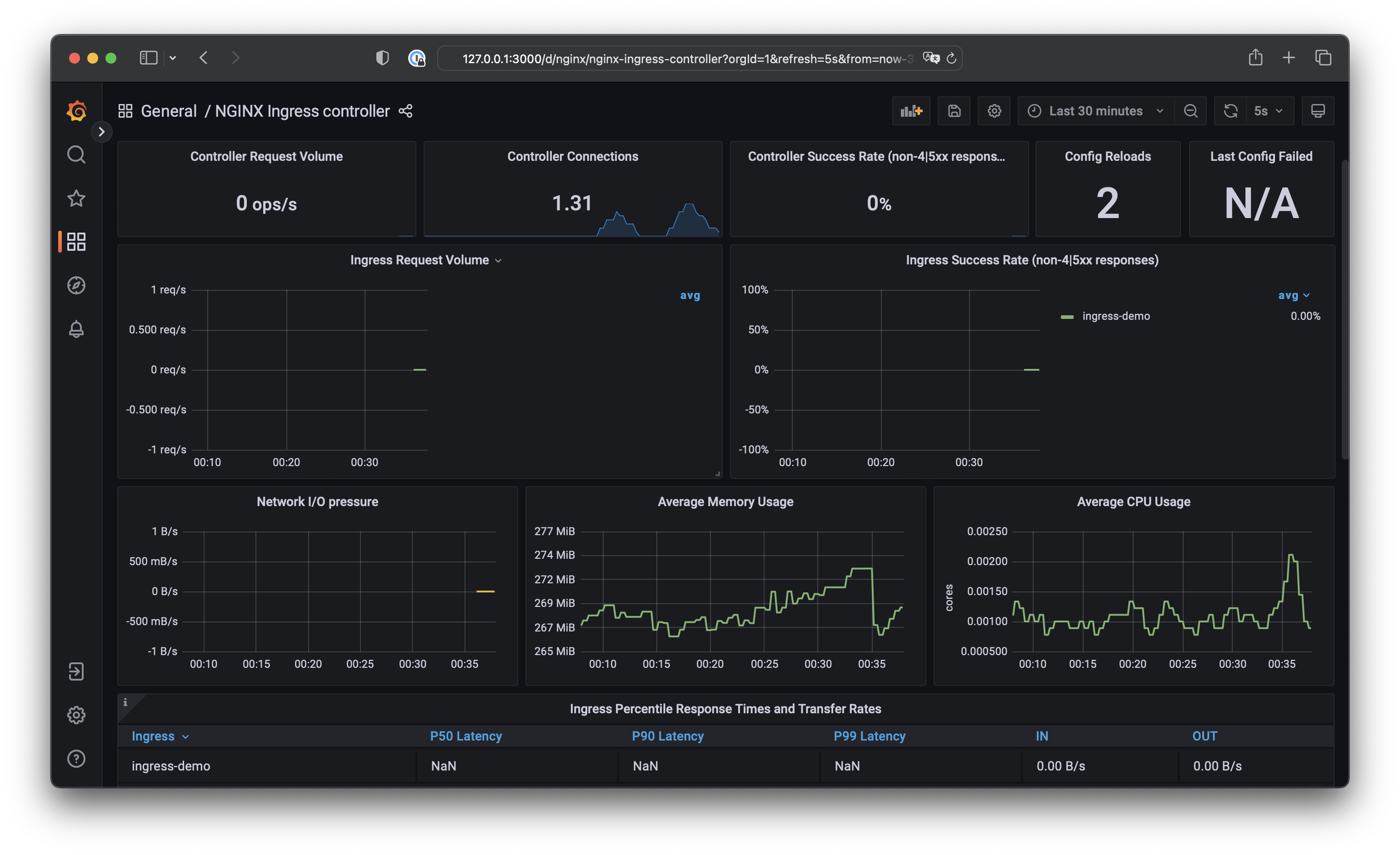1400x855 pixels.
Task: Sort table by OUT column
Action: pyautogui.click(x=1205, y=736)
